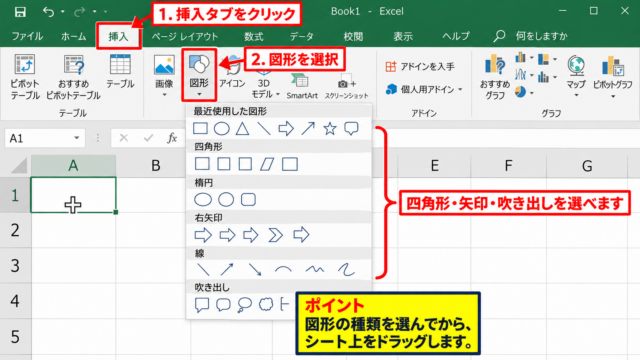This screenshot has width=640, height=360.
Task: Click the formula confirm checkmark
Action: click(148, 138)
